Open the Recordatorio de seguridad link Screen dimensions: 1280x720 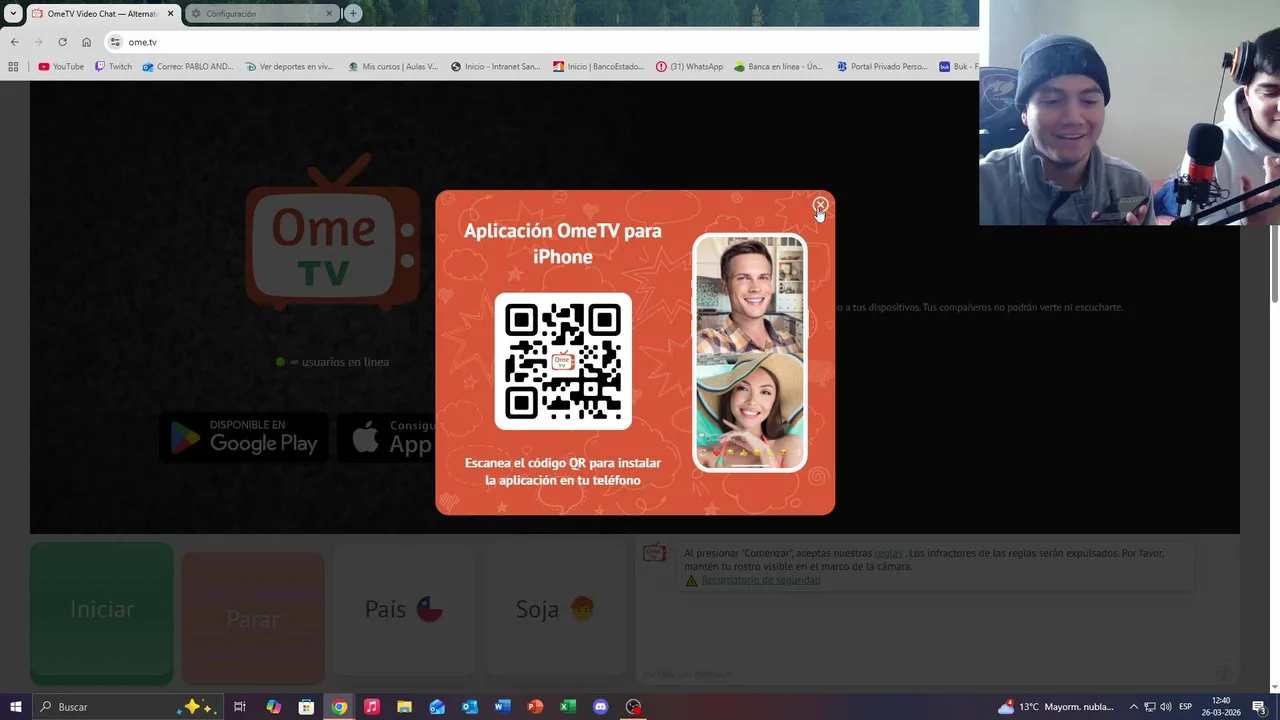click(x=761, y=580)
